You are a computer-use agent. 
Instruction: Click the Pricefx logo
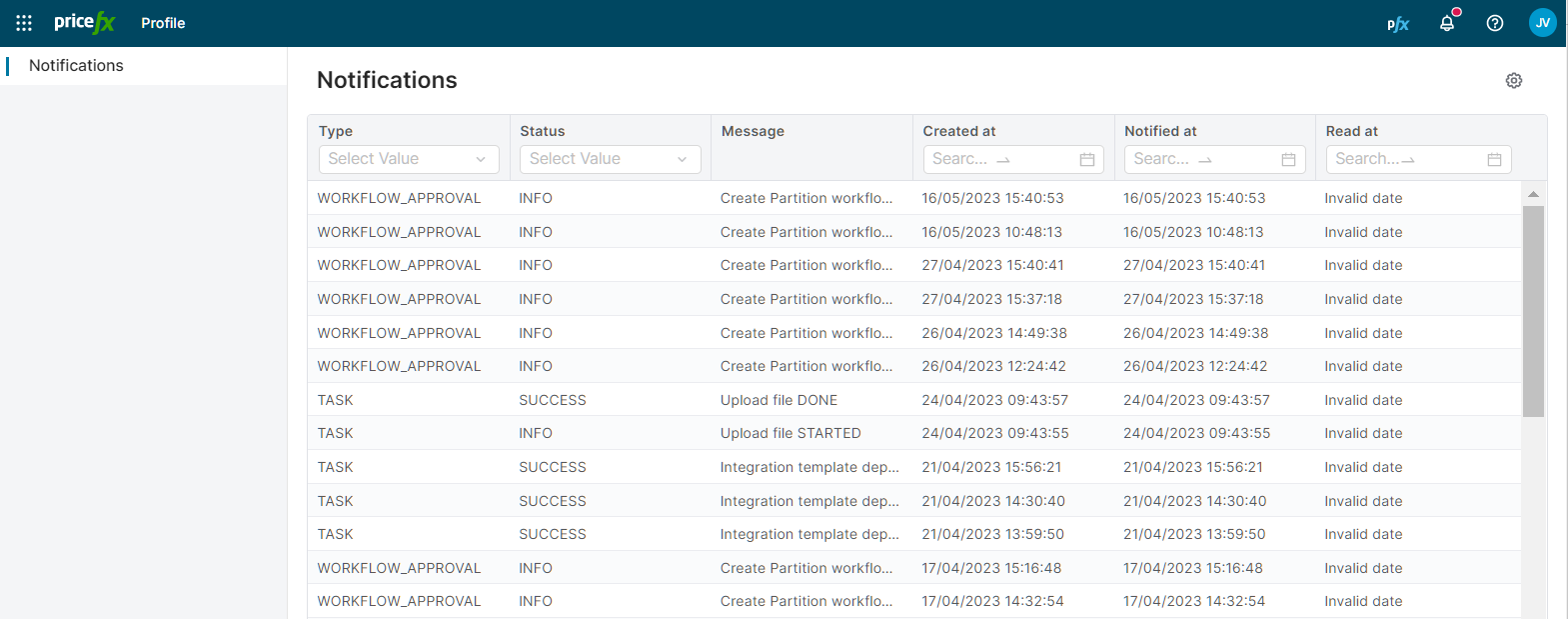point(85,22)
